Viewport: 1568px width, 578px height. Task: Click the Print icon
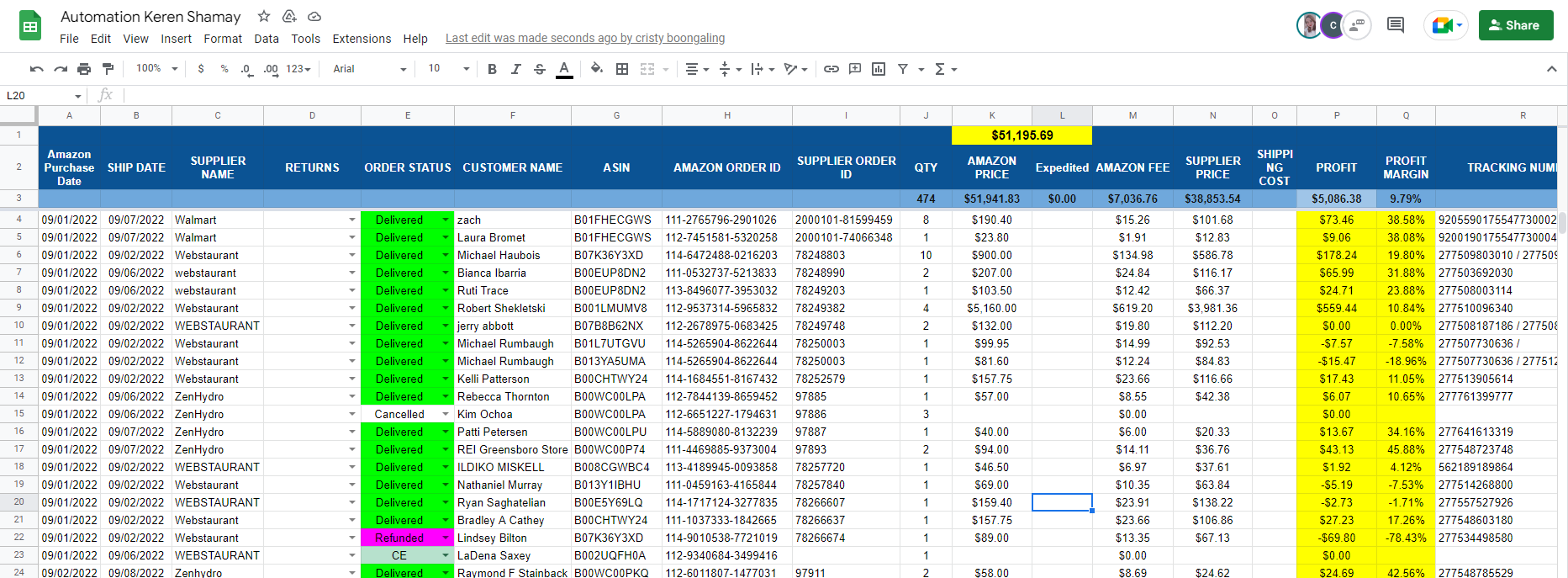(x=84, y=69)
